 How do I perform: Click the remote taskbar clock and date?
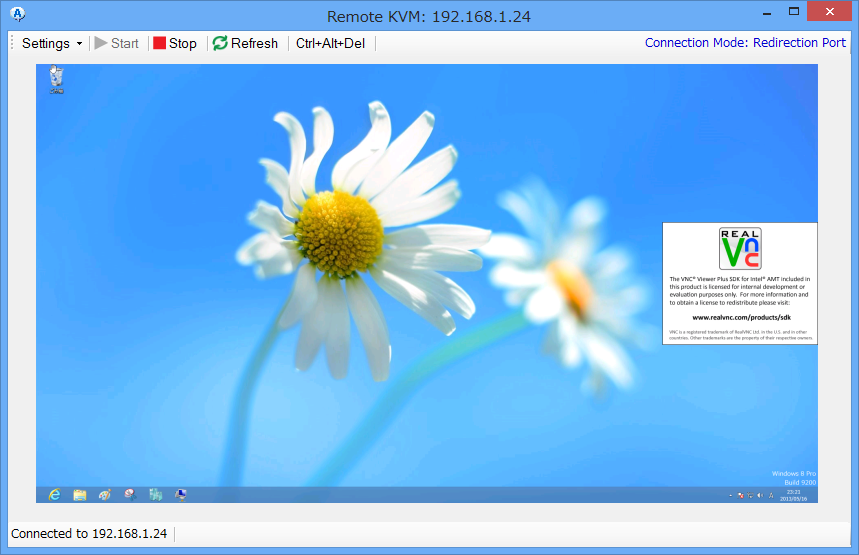coord(793,495)
